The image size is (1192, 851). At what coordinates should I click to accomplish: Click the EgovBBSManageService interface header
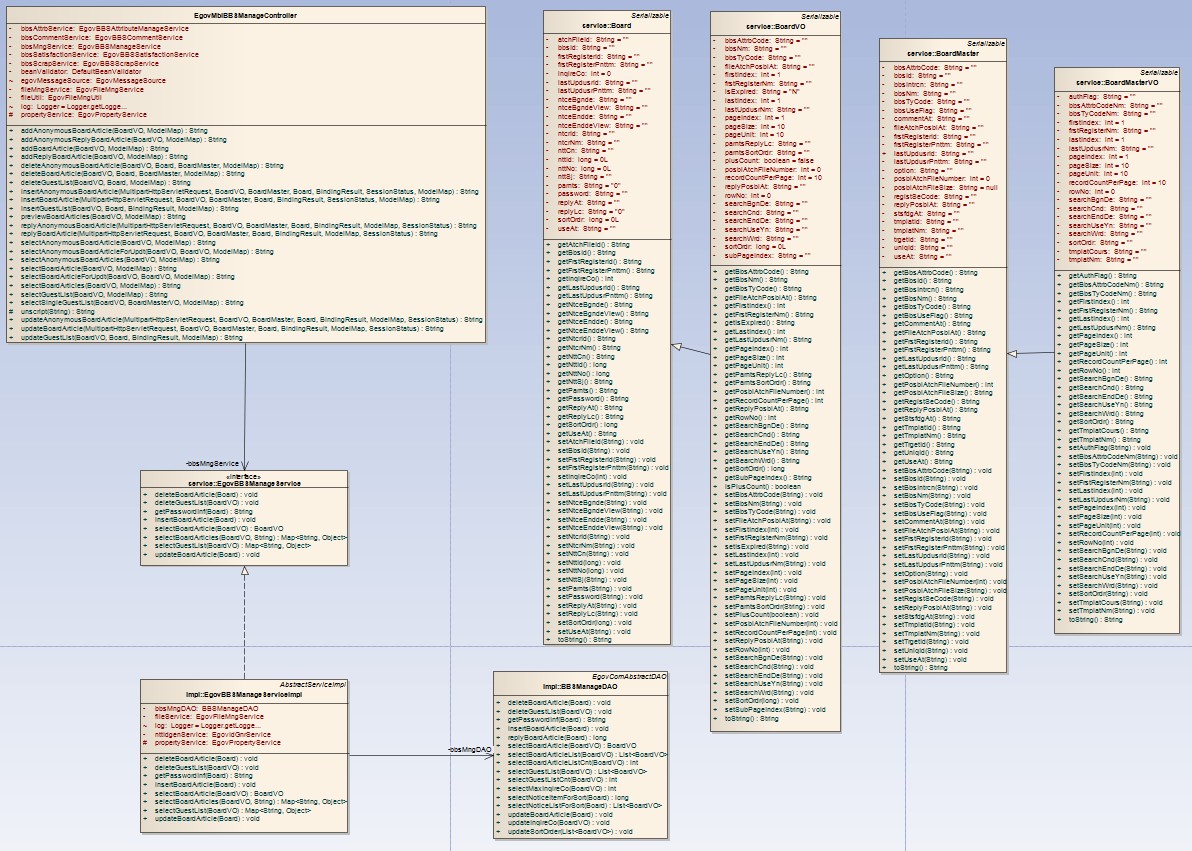tap(244, 483)
